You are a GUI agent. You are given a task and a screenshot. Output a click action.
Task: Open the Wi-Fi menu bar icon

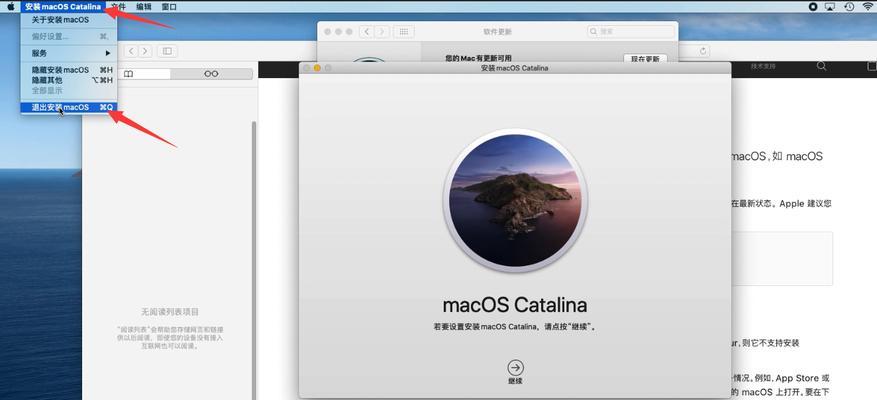(867, 7)
